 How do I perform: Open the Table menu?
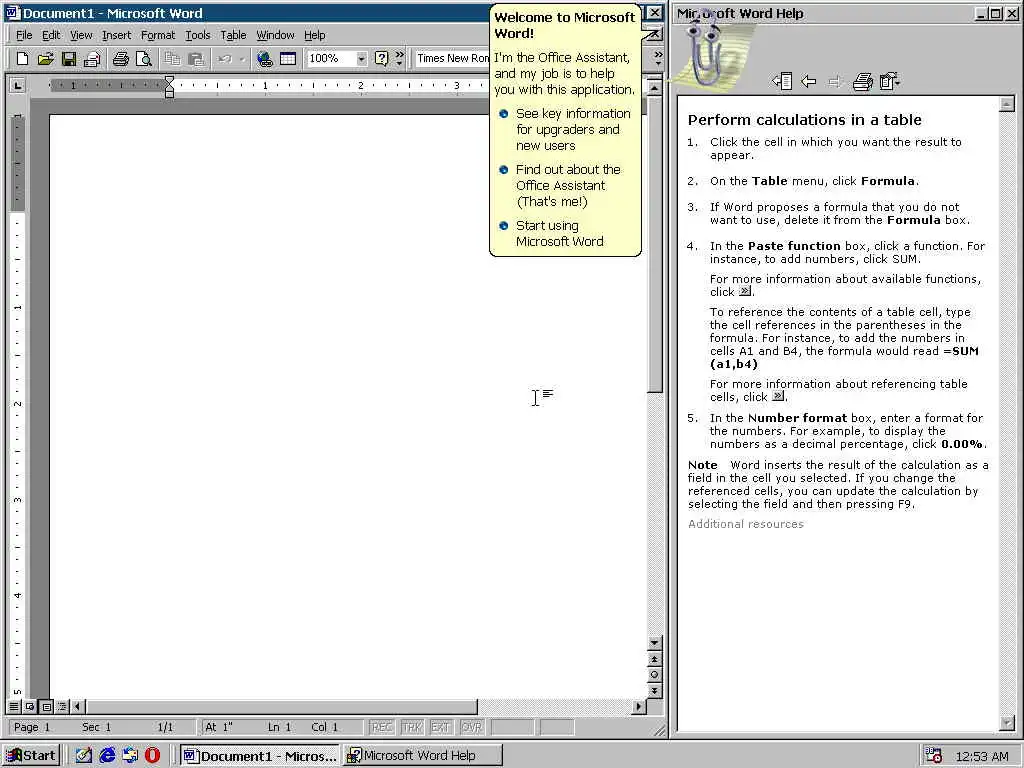click(233, 35)
